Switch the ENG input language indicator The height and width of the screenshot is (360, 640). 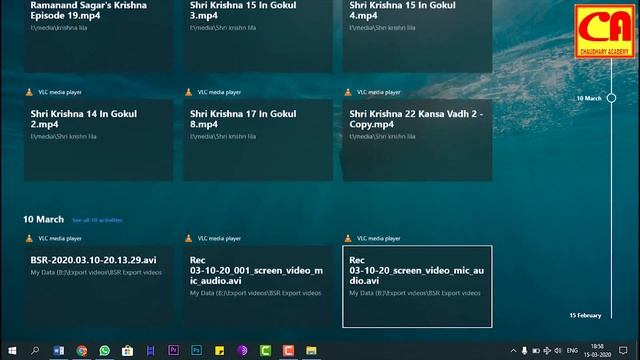[572, 351]
